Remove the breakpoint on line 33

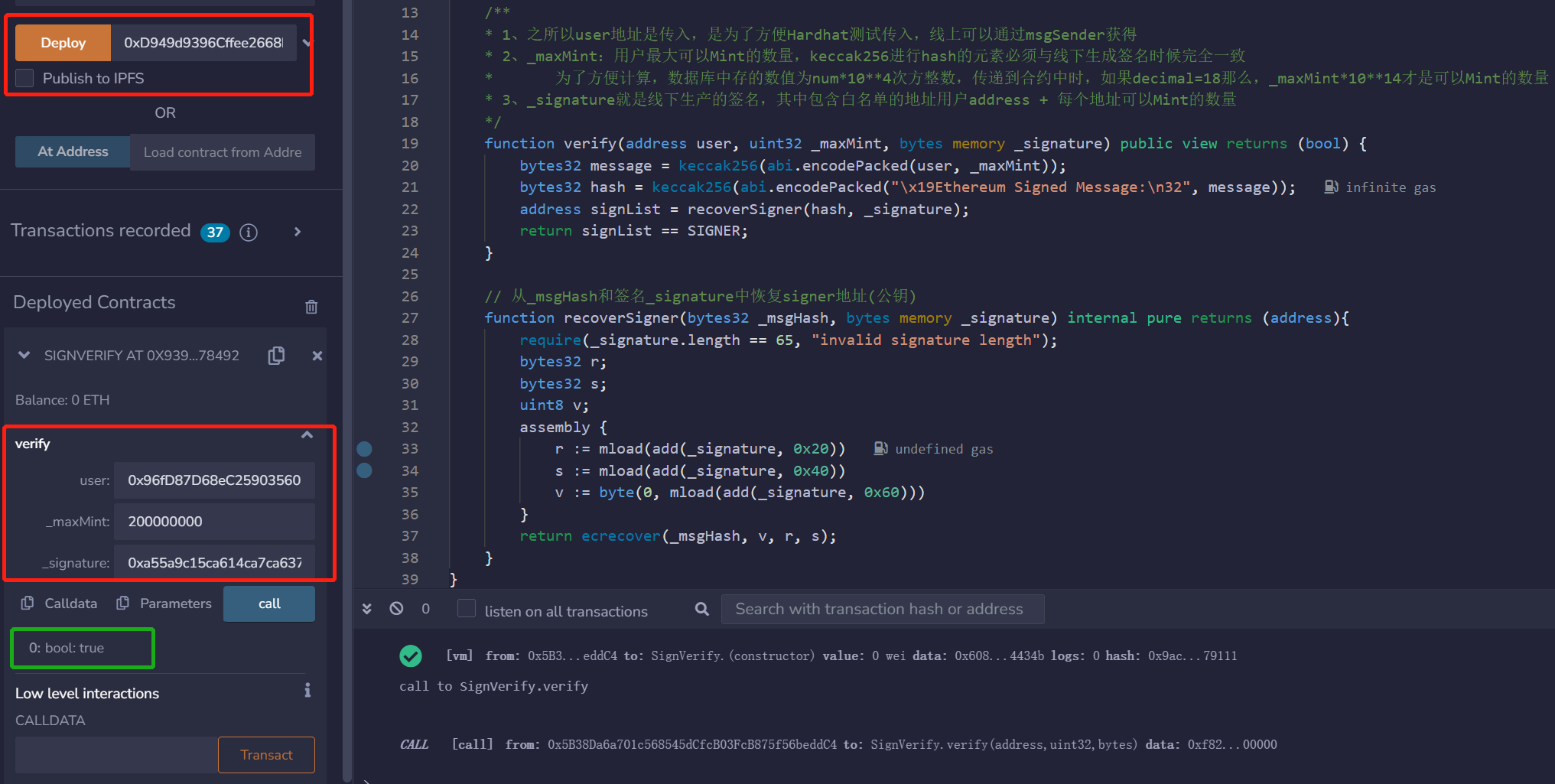[365, 449]
